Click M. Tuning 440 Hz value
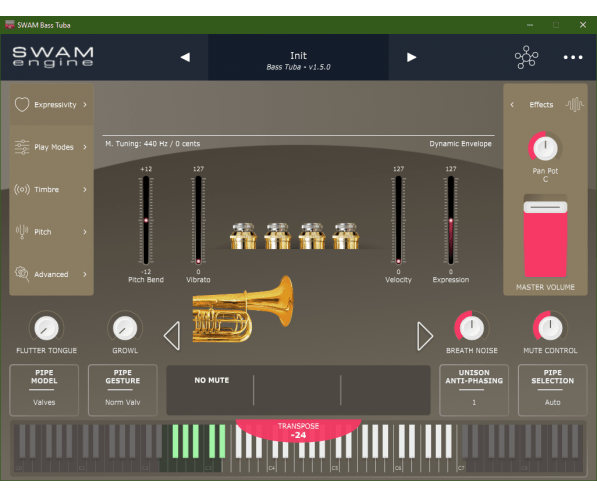 point(152,144)
